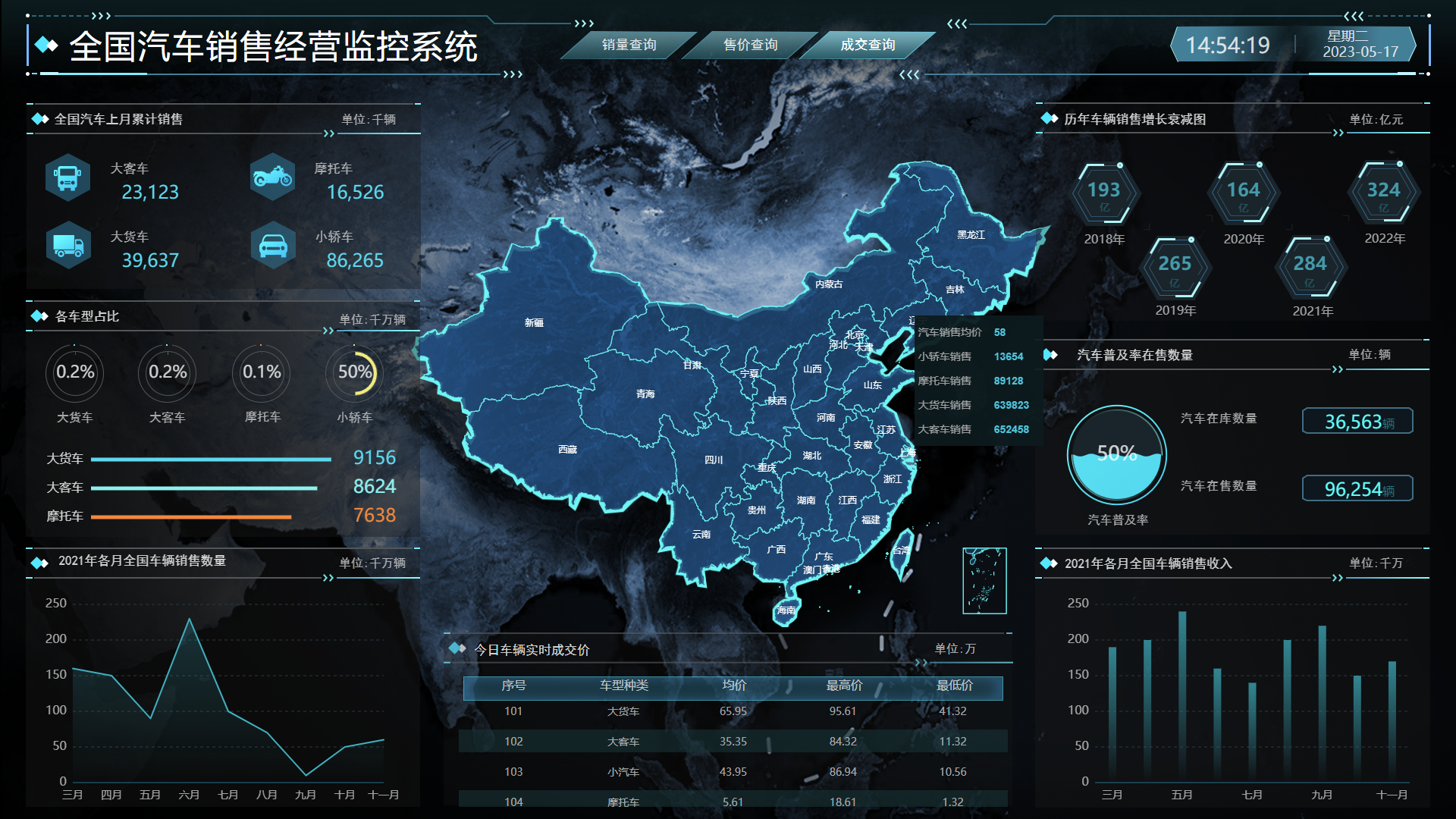
Task: Select 海南 island on the map
Action: pyautogui.click(x=786, y=610)
